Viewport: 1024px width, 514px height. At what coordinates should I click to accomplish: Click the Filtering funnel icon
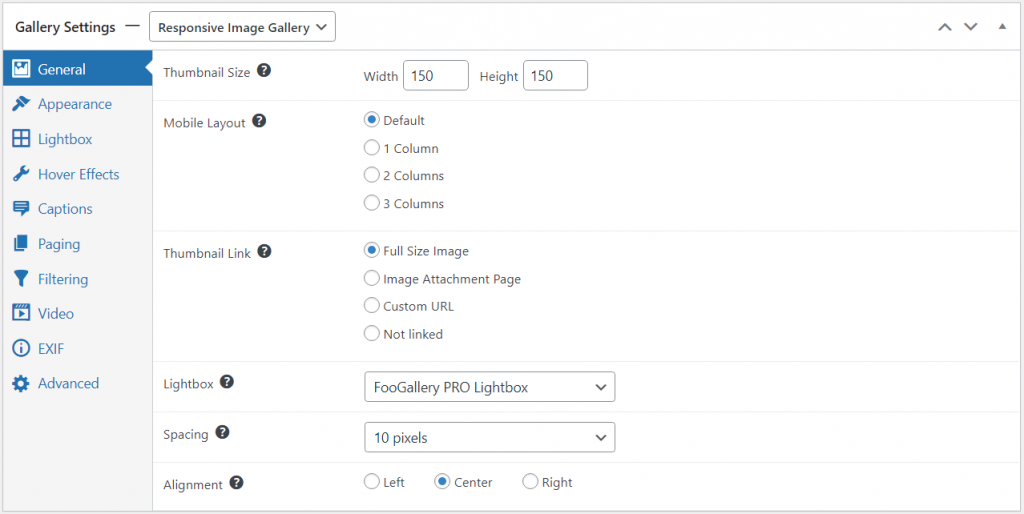22,279
